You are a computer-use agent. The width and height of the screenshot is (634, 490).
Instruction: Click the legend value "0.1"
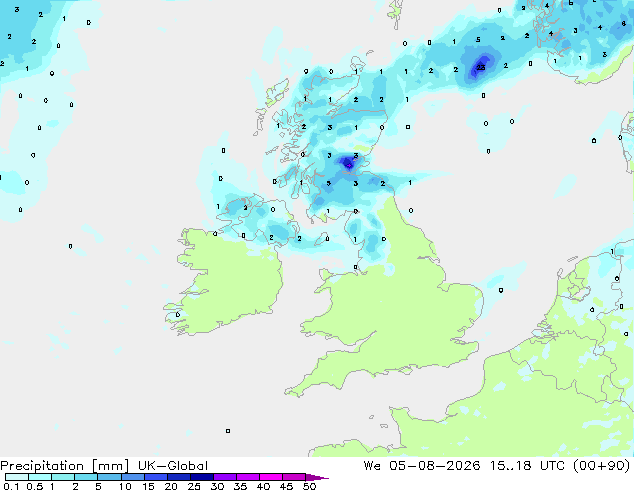[11, 486]
